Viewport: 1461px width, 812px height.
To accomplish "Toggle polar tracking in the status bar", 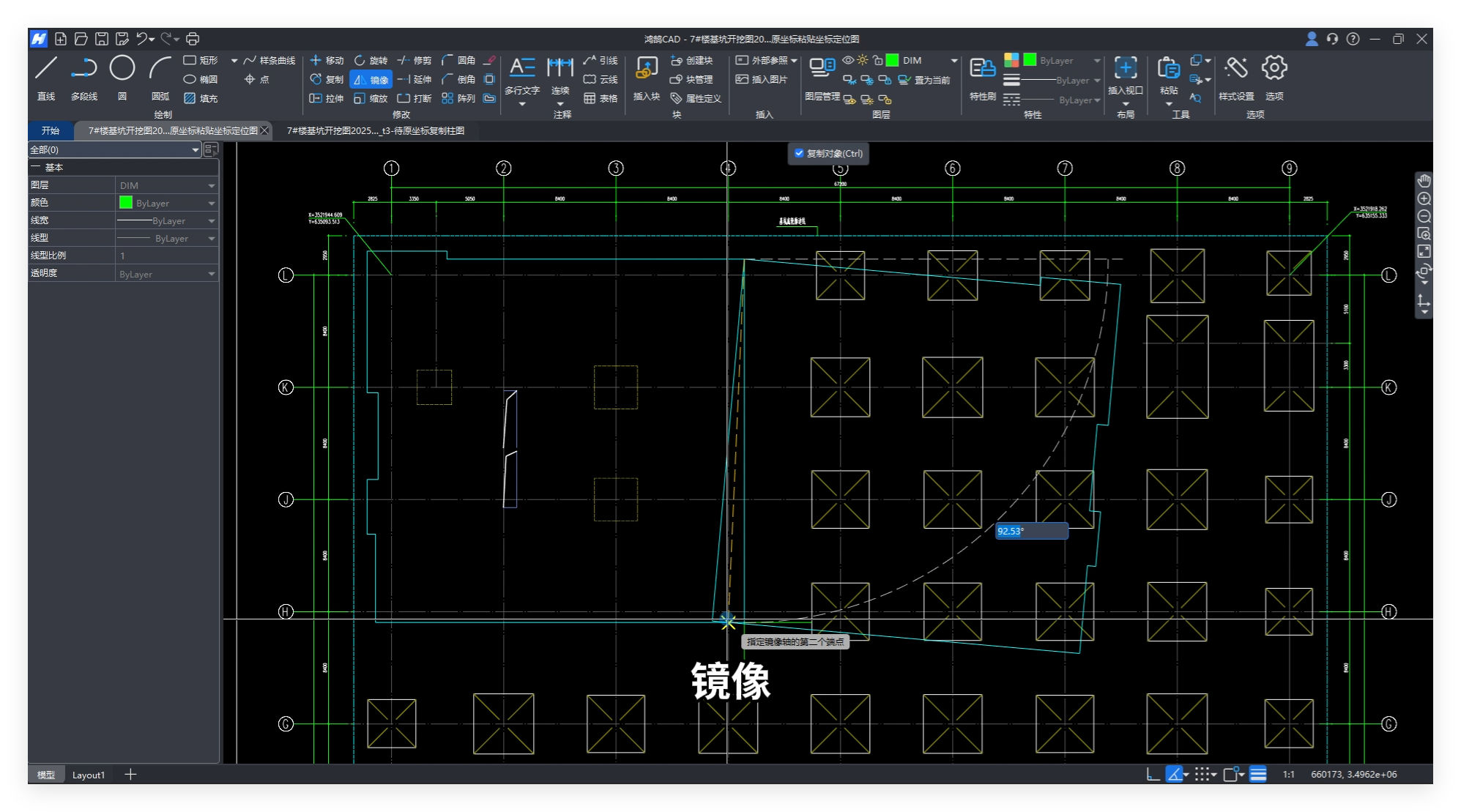I will (x=1175, y=775).
